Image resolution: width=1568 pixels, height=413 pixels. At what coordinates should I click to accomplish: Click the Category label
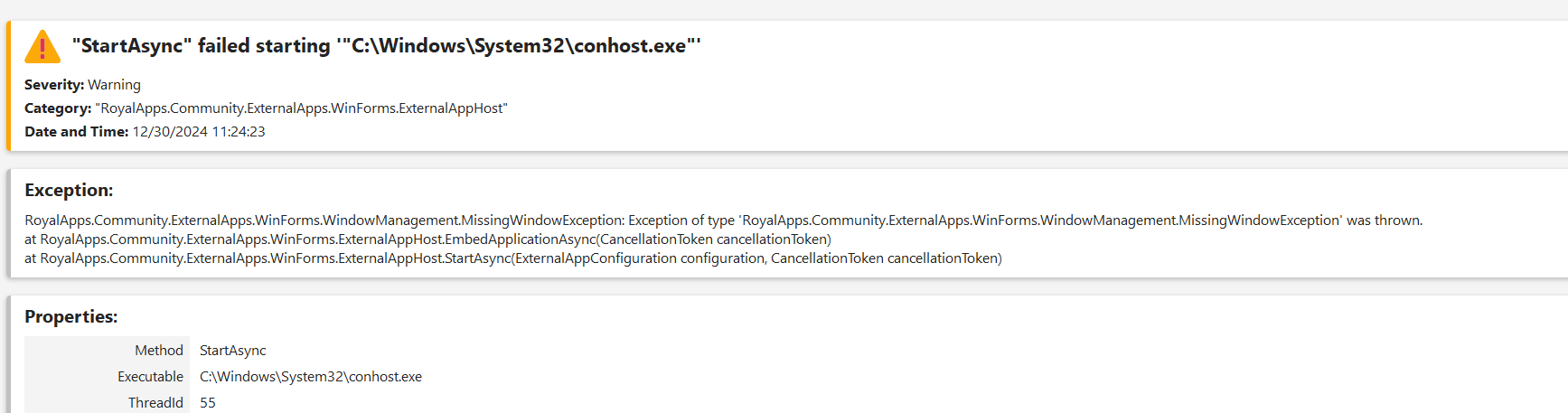(x=58, y=108)
